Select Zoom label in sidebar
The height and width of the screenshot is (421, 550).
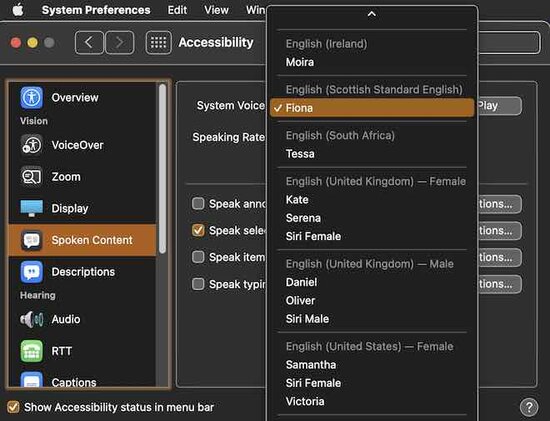point(66,176)
